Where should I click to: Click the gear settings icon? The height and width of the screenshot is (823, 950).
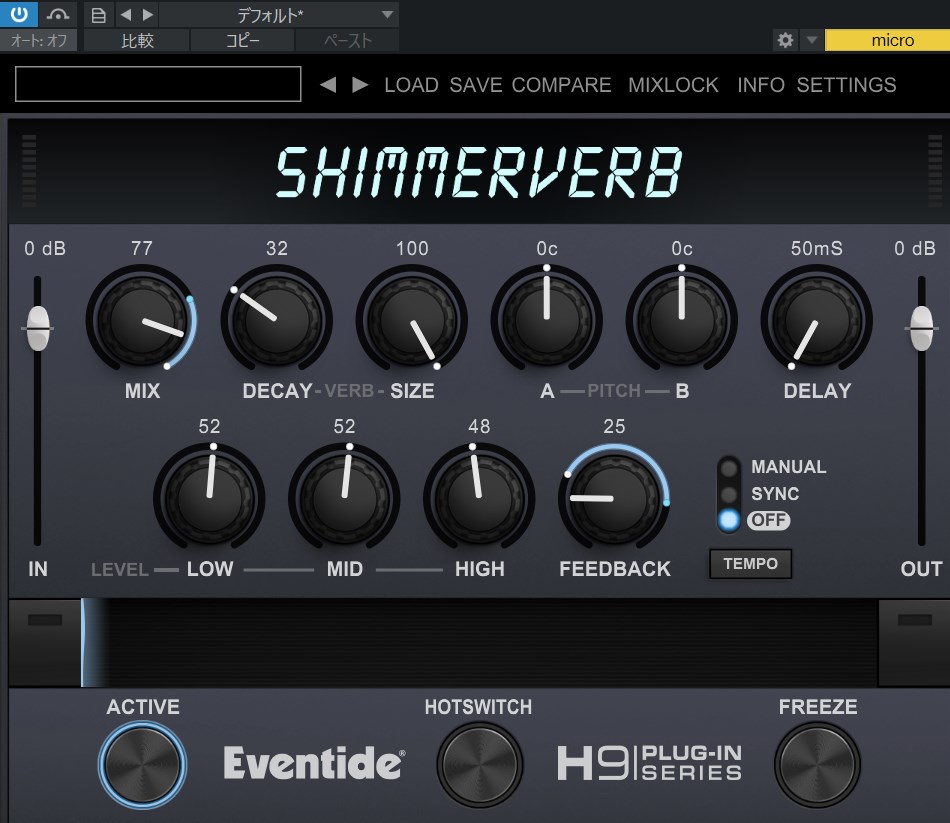click(785, 40)
